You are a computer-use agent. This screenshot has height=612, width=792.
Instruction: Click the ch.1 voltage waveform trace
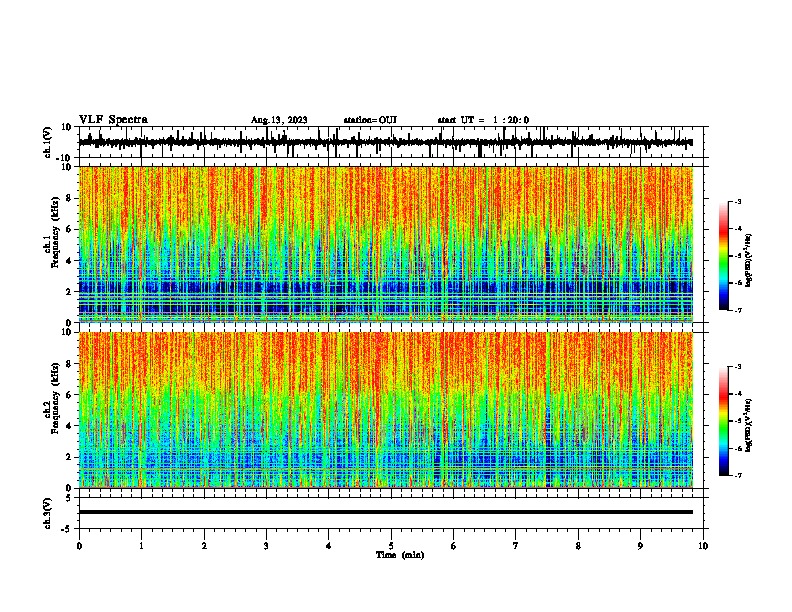pyautogui.click(x=386, y=143)
